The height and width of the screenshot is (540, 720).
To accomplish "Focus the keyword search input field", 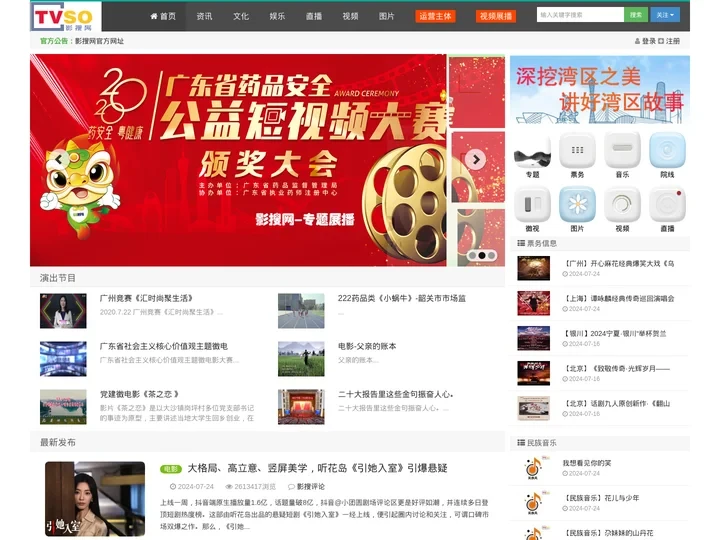I will [x=580, y=15].
